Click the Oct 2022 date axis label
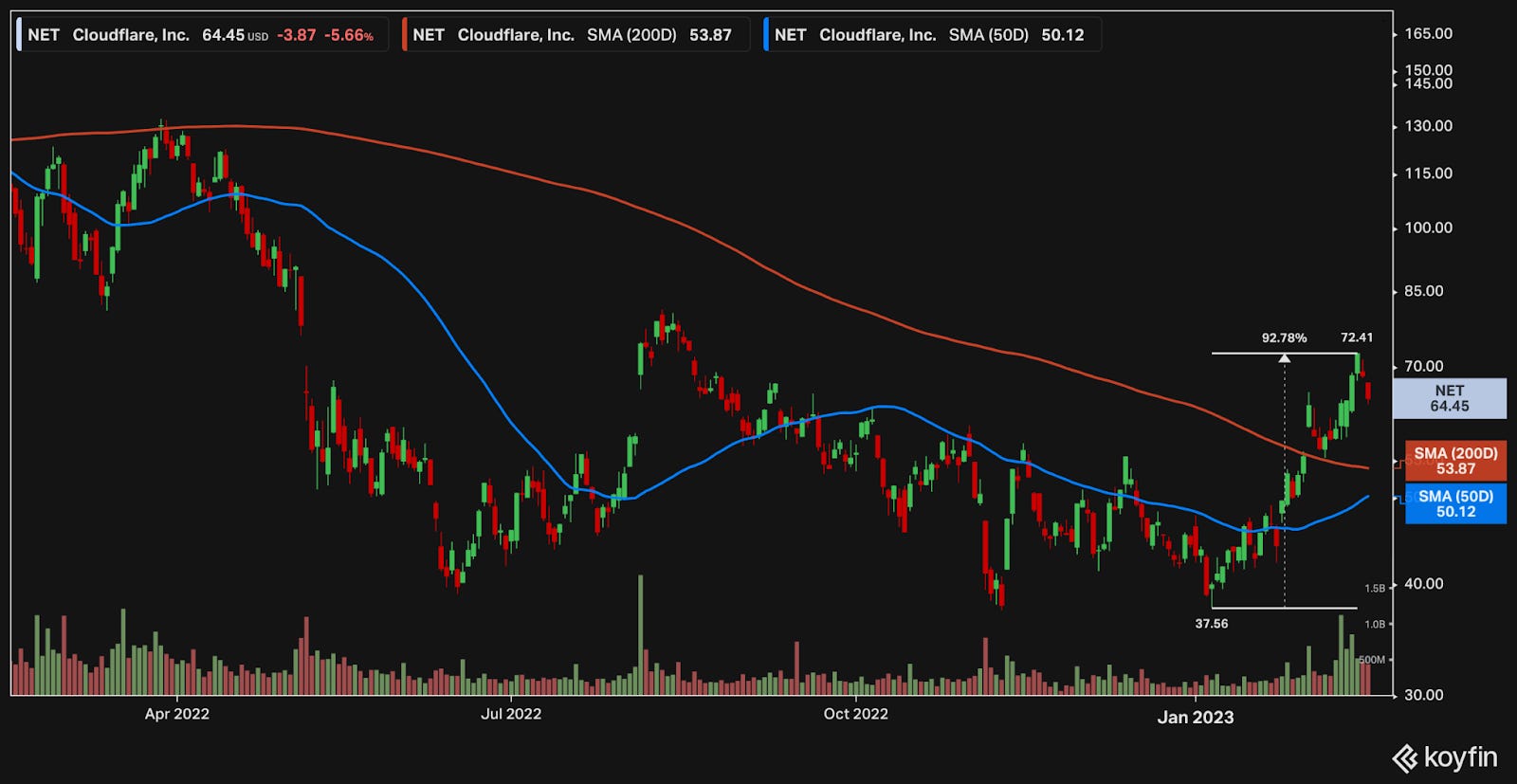The image size is (1517, 784). pyautogui.click(x=856, y=714)
